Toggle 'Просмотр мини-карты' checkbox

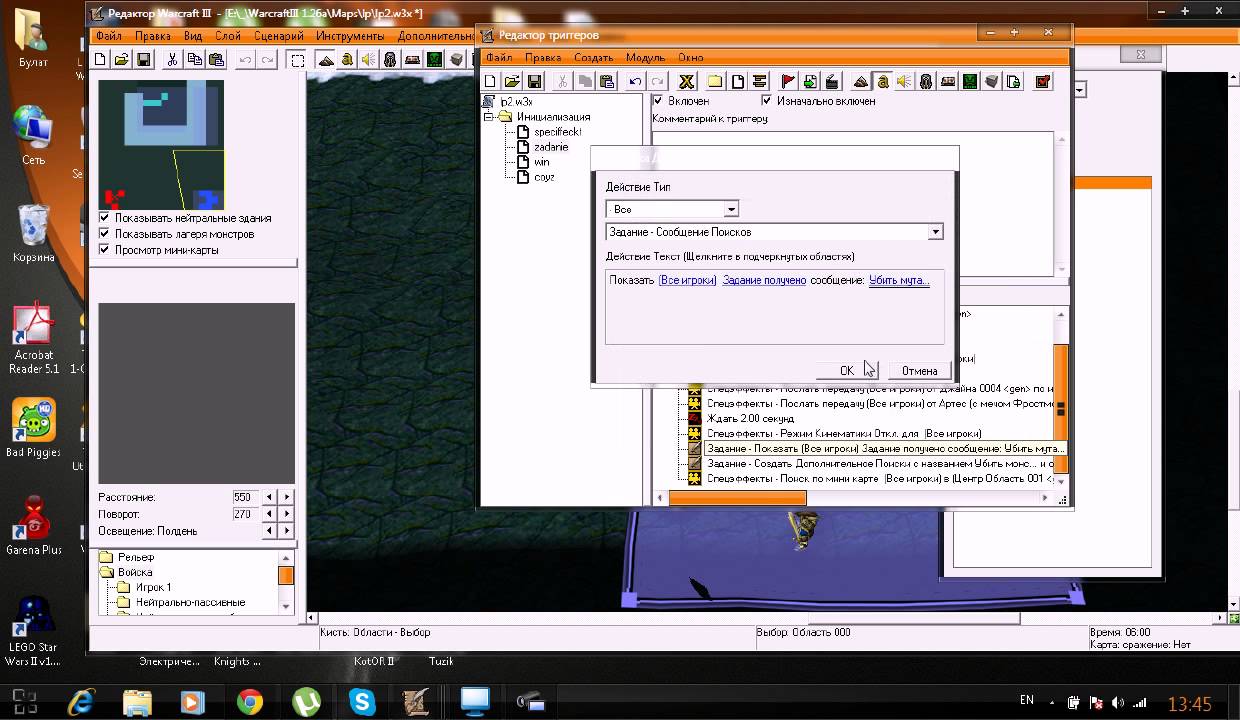pos(104,250)
